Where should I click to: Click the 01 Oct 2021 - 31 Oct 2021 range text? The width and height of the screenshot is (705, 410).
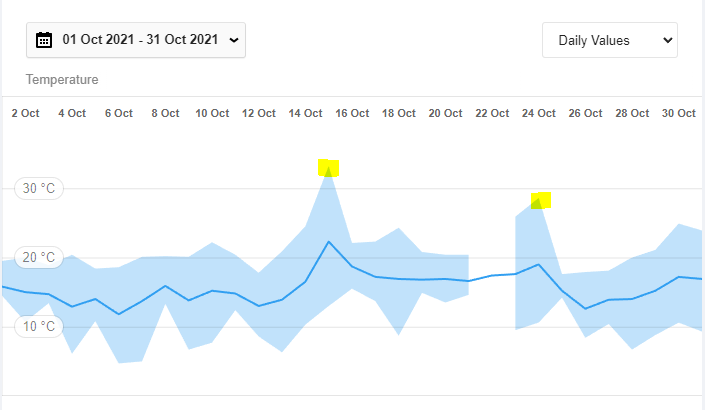point(140,40)
